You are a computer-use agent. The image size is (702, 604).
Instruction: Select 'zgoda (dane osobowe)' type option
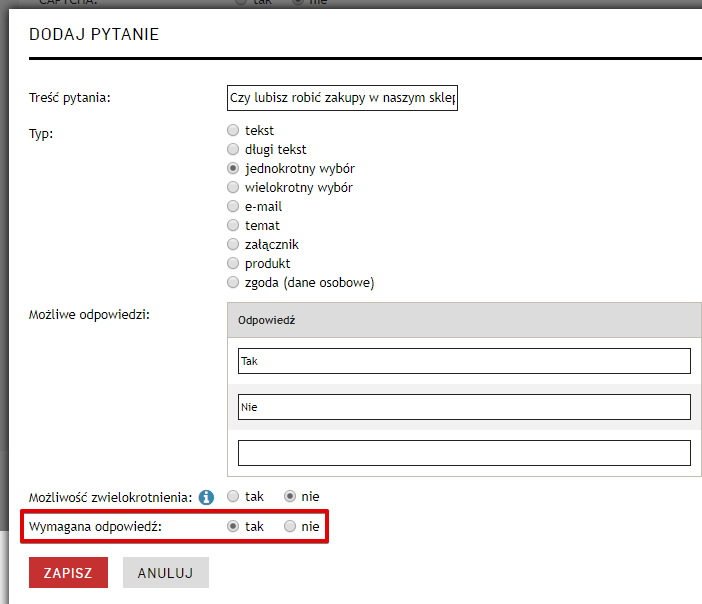pos(233,282)
